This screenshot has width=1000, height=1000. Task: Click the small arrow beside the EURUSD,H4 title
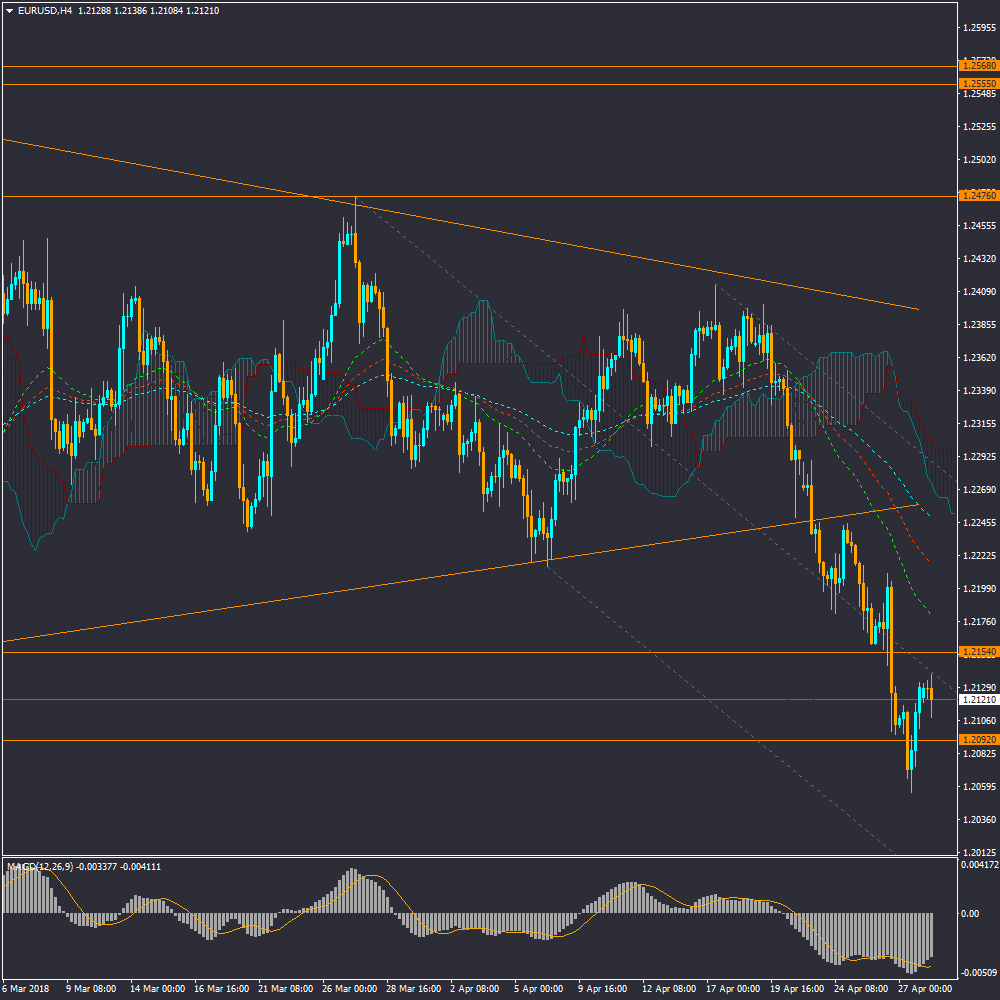[x=10, y=11]
